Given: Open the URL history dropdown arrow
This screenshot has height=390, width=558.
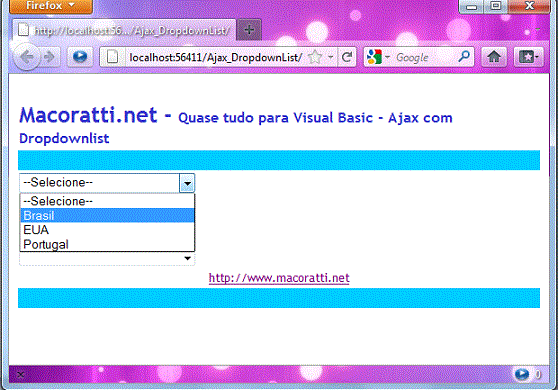Looking at the screenshot, I should coord(331,57).
